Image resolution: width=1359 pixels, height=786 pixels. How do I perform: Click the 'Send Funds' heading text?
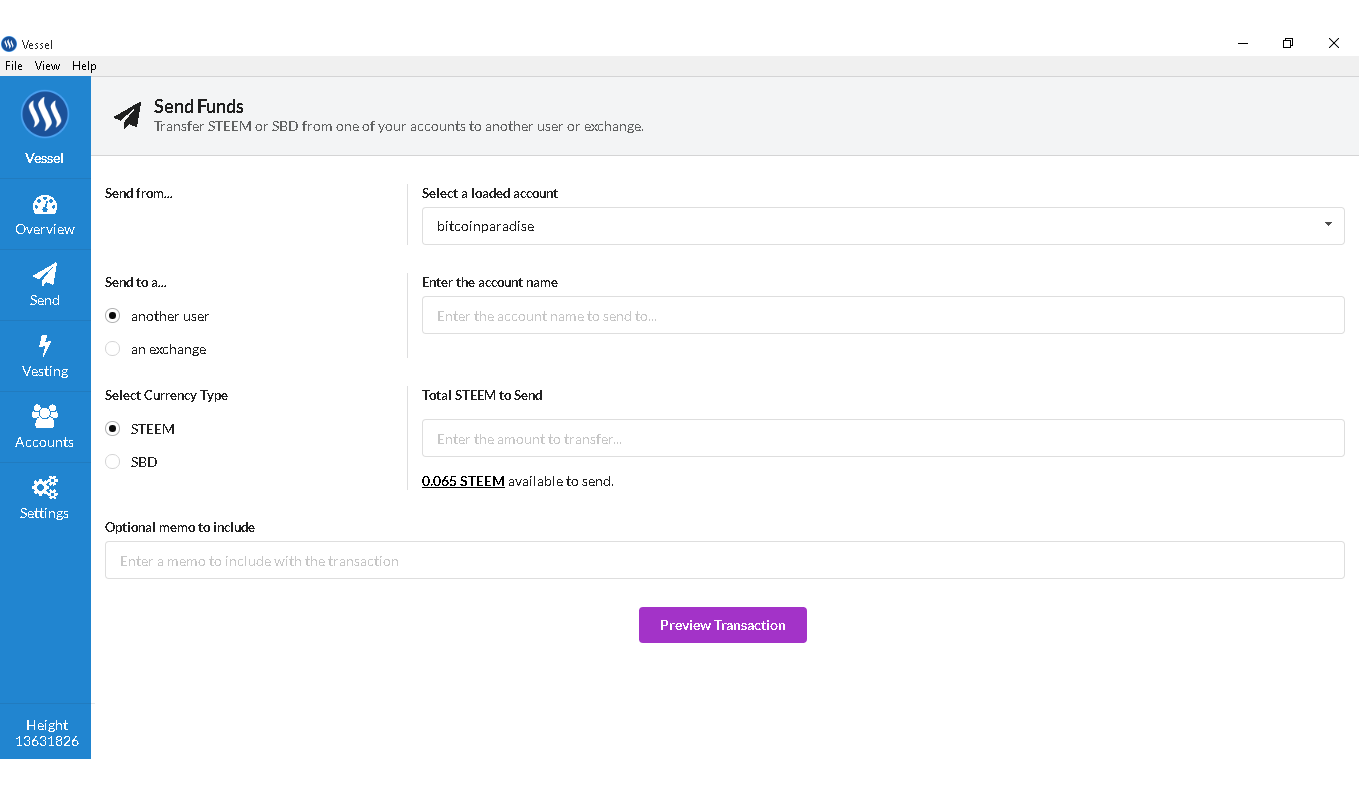199,106
